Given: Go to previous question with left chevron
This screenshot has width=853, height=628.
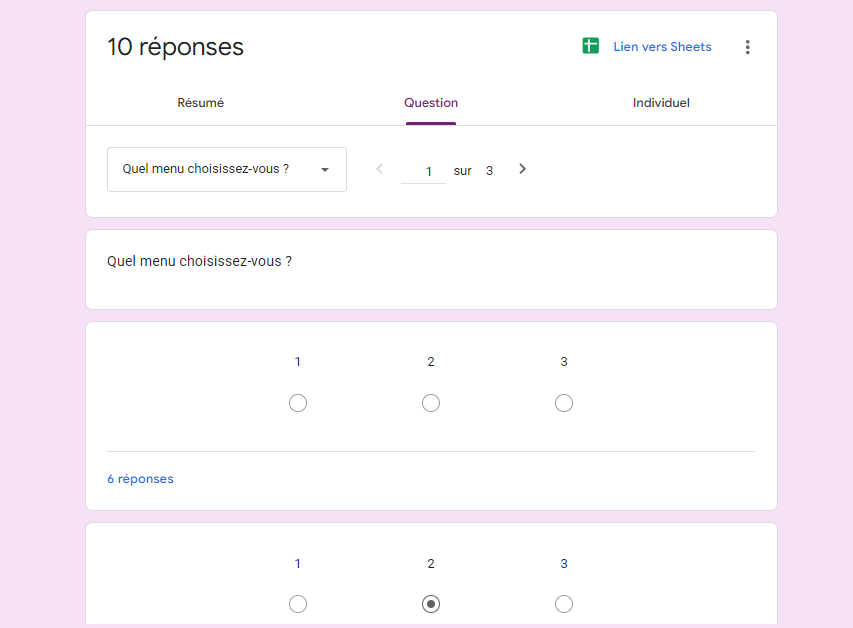Looking at the screenshot, I should click(x=379, y=169).
